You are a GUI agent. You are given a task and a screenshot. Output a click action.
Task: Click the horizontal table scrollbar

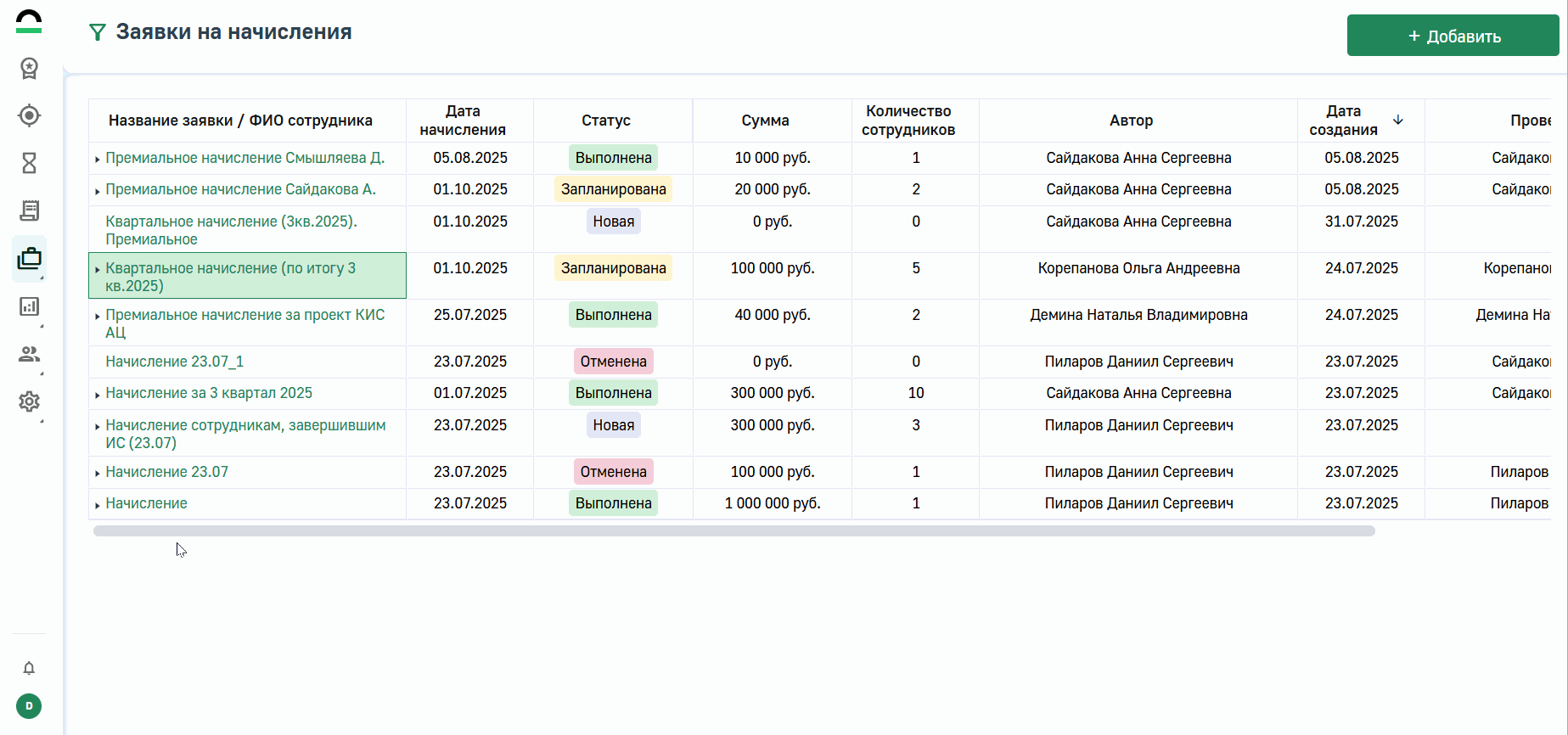tap(733, 531)
